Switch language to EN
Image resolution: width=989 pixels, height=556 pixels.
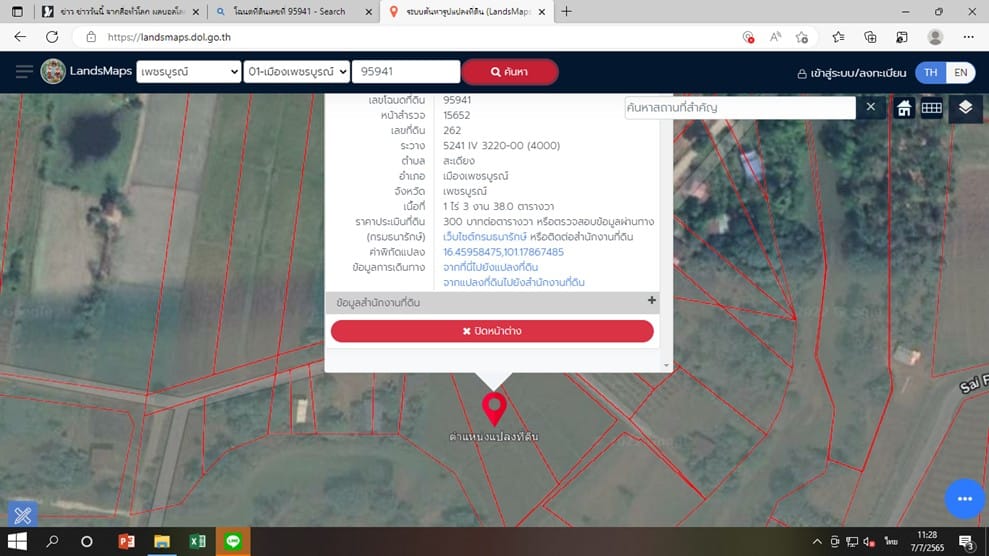tap(961, 72)
